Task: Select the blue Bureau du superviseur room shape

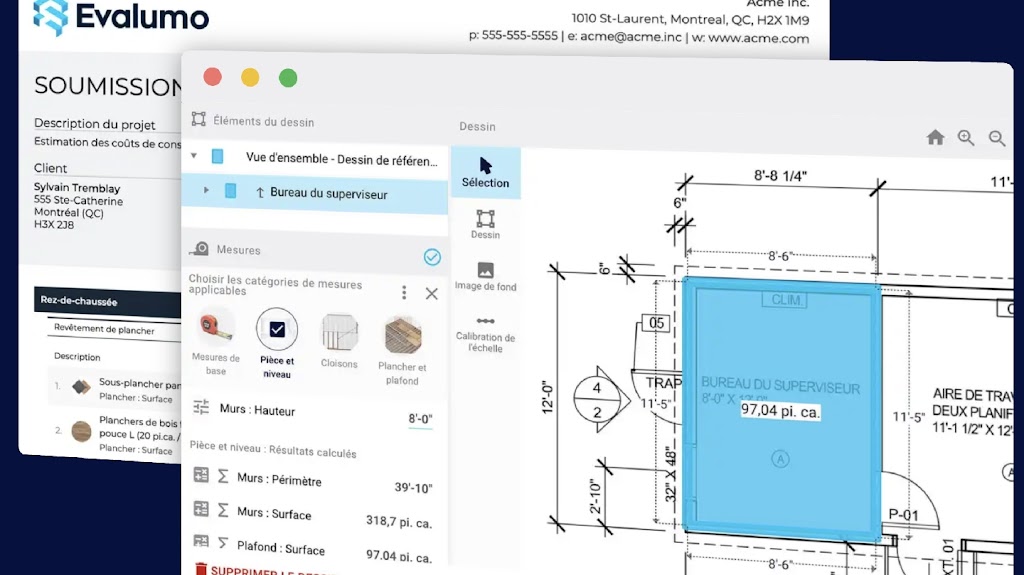Action: point(782,408)
